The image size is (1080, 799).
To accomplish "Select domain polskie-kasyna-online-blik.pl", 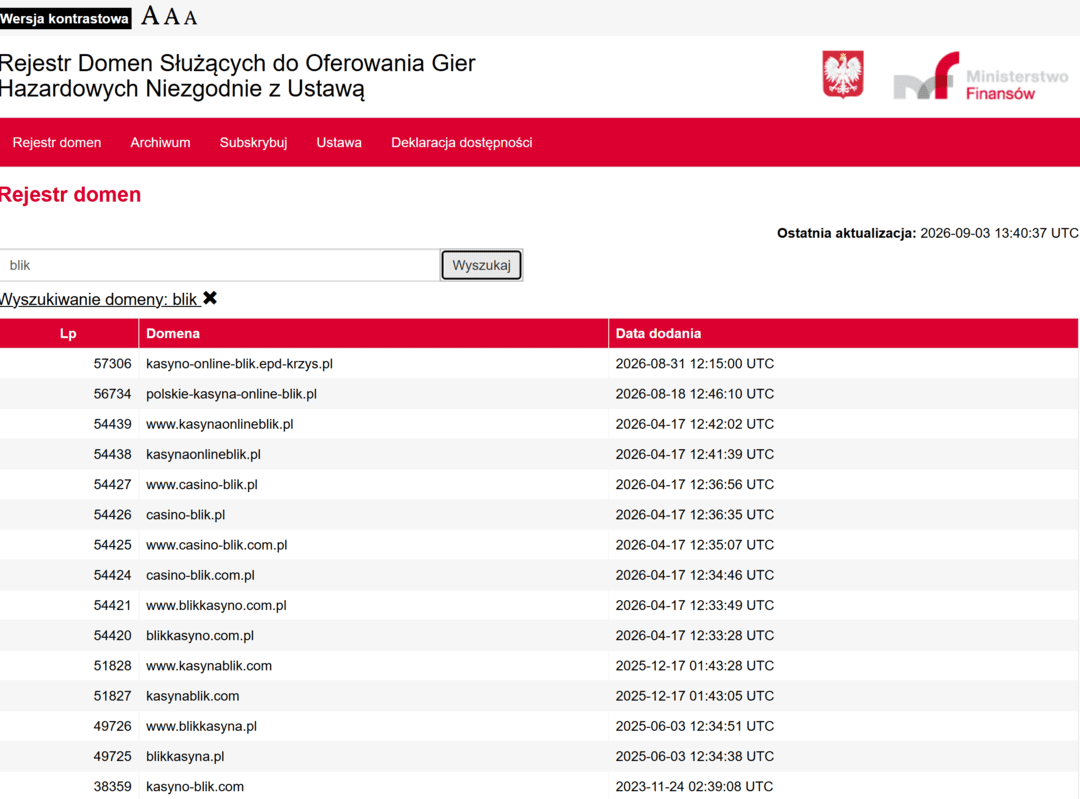I will [231, 394].
